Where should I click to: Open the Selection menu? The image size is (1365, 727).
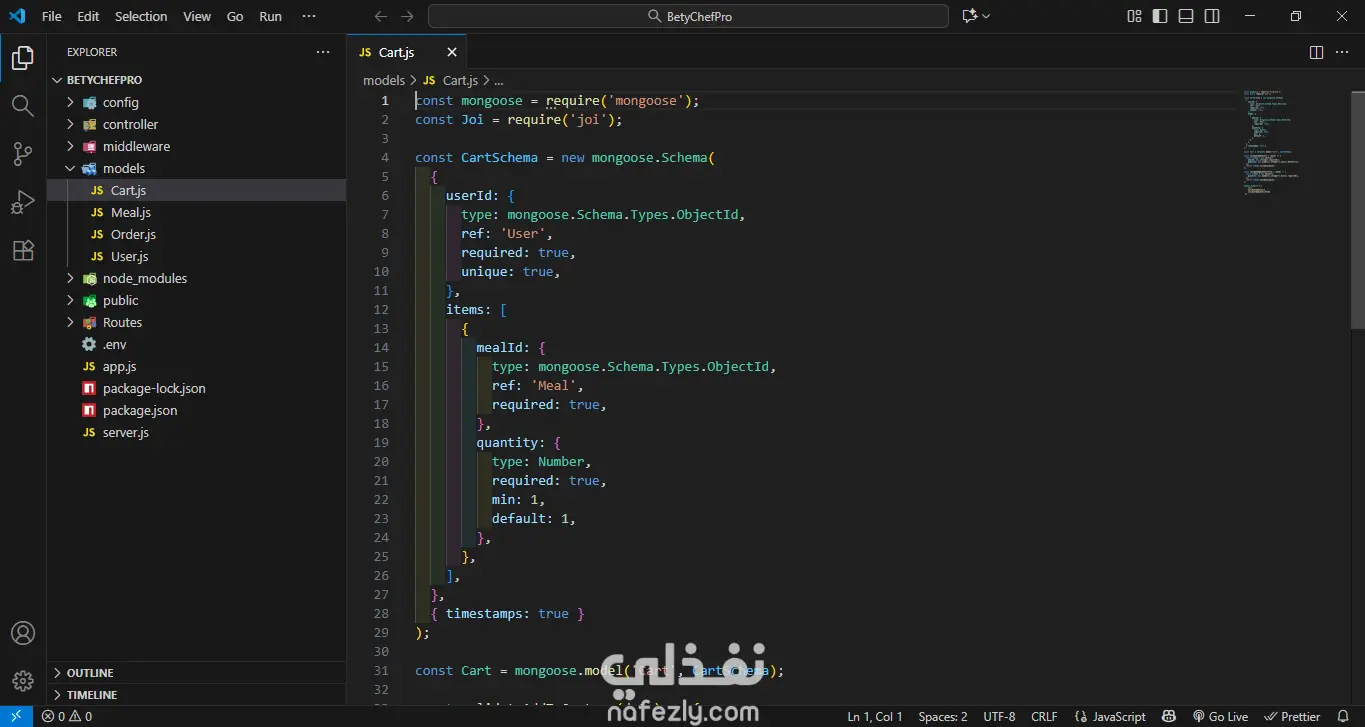point(141,16)
